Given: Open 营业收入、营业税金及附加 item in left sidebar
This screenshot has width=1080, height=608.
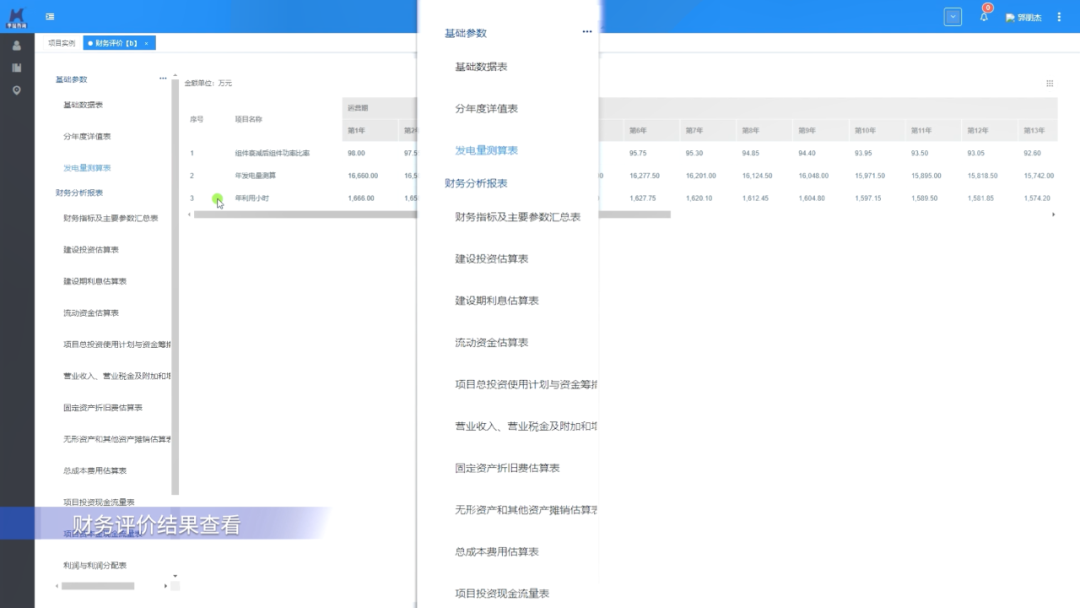Looking at the screenshot, I should (116, 376).
